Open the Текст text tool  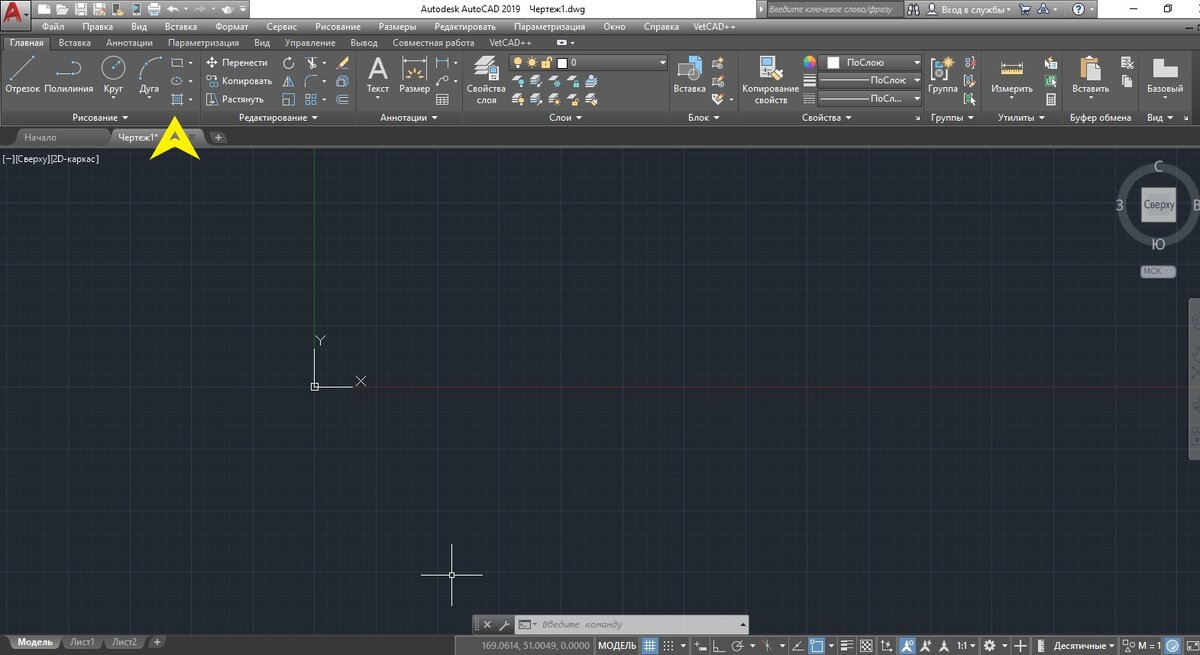tap(378, 75)
